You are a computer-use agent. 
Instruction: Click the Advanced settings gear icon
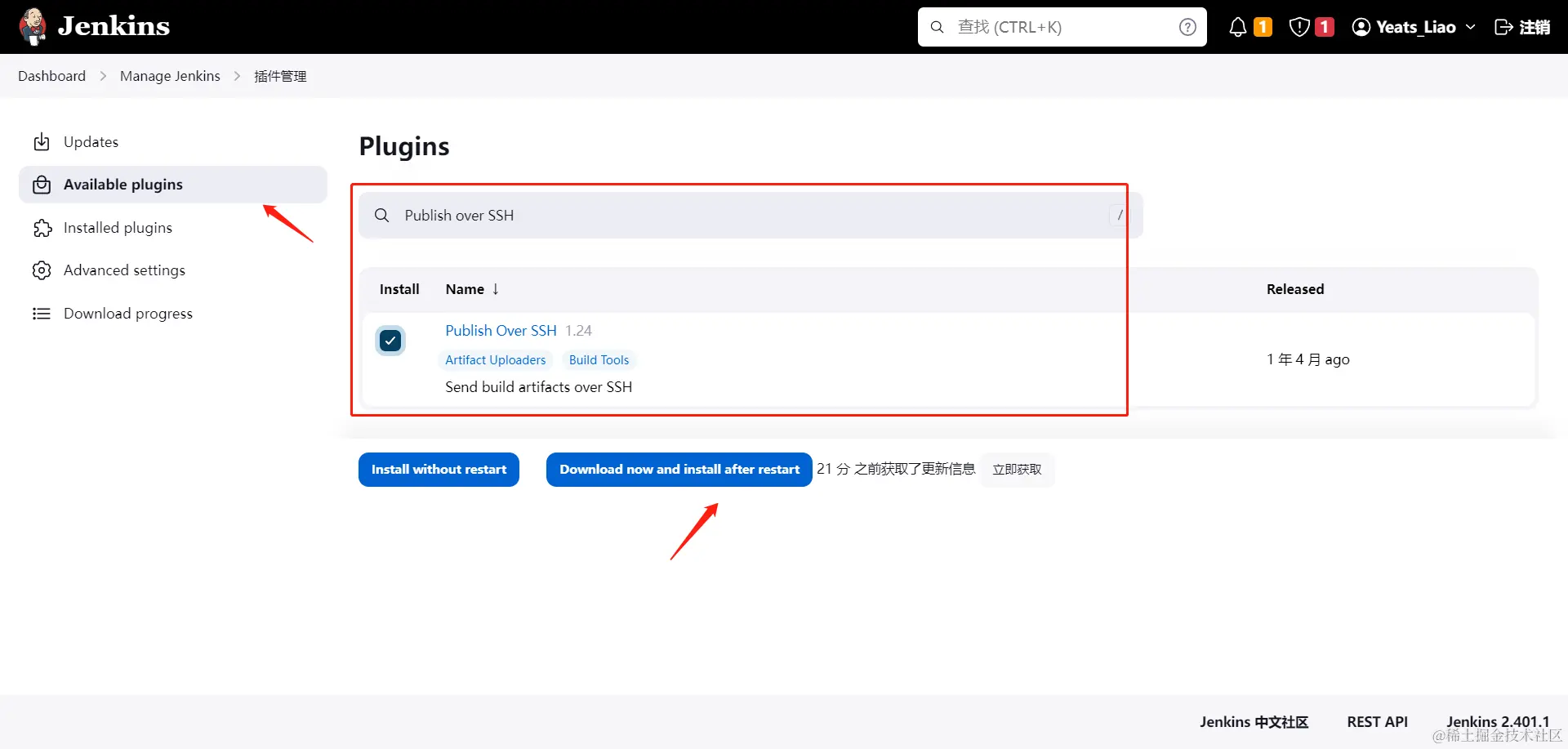pyautogui.click(x=42, y=270)
